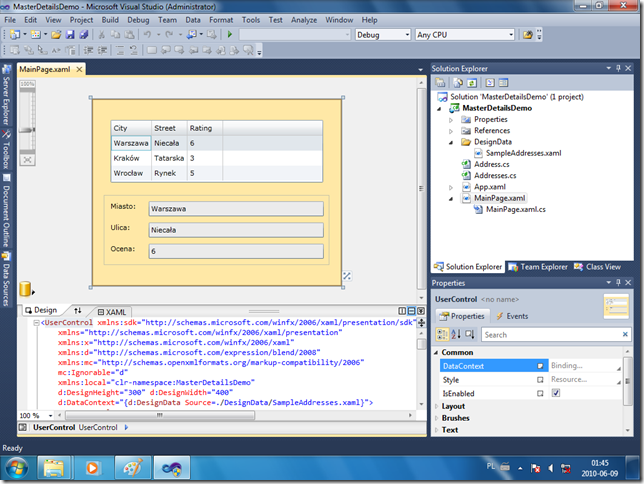Click the Refresh icon in Solution Explorer
The width and height of the screenshot is (644, 484).
[x=472, y=83]
